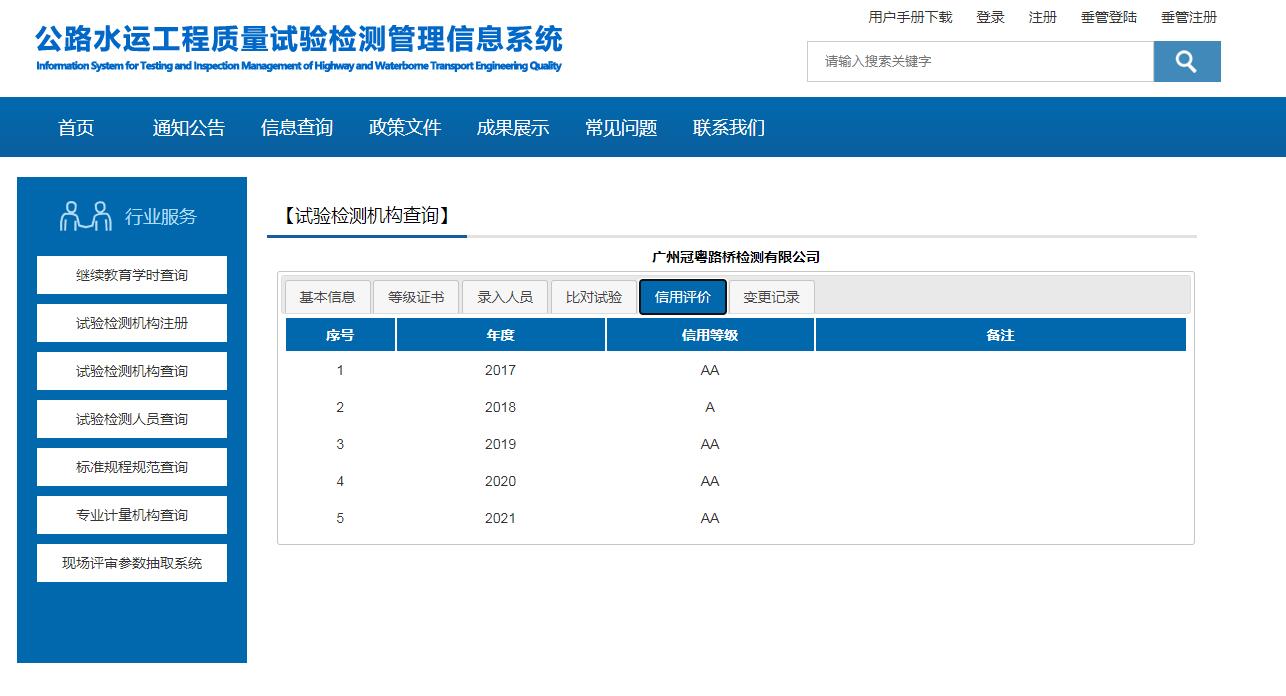Switch to the 变更记录 tab
The image size is (1286, 696).
tap(772, 297)
